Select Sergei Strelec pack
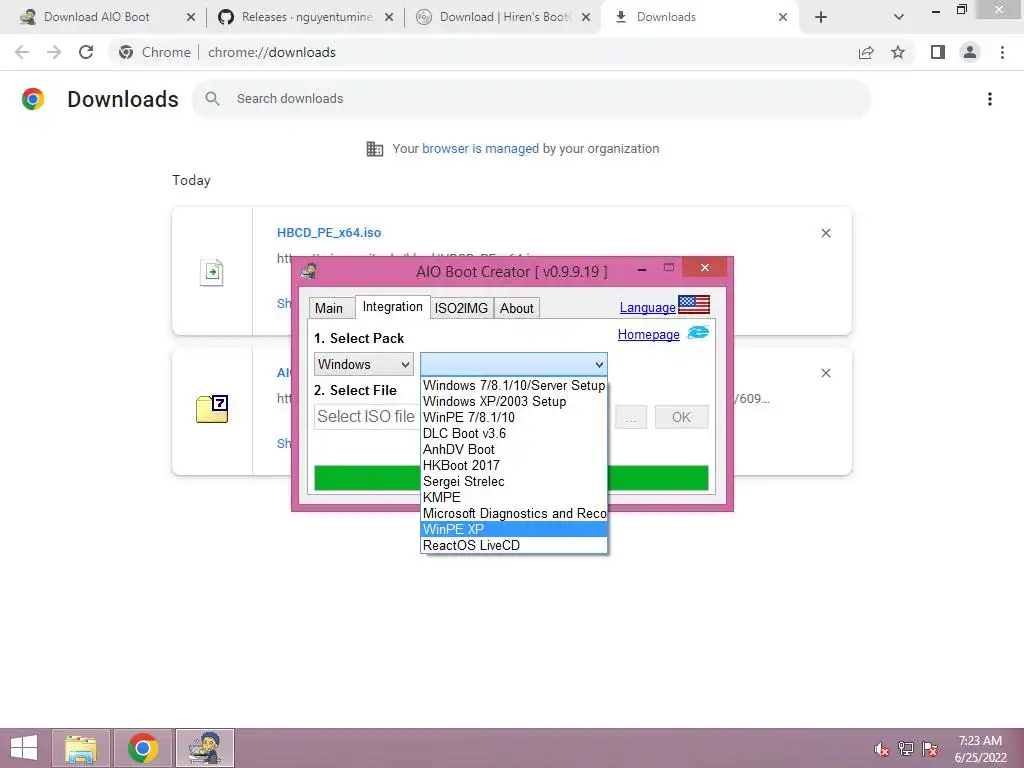Screen dimensions: 1024x768 tap(514, 481)
